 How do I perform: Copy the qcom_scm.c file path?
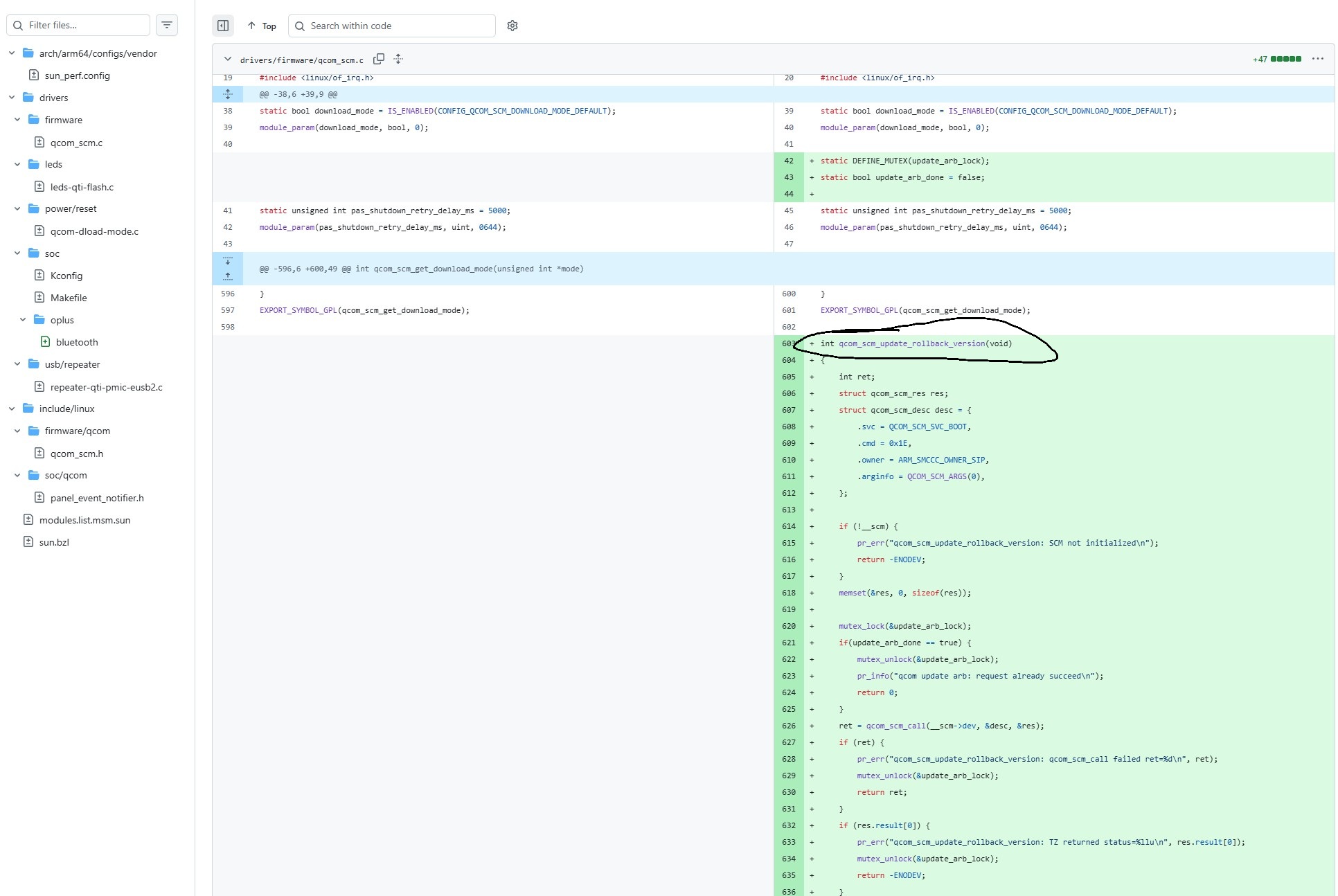379,59
